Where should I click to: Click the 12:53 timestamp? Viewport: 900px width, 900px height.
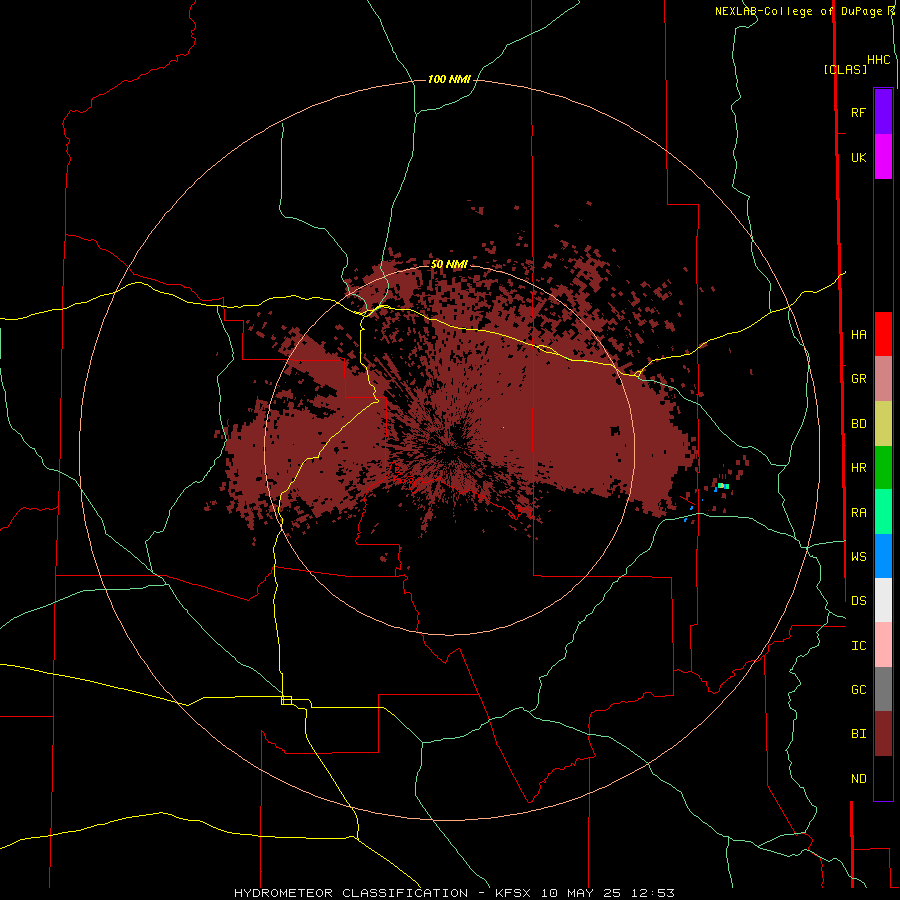pyautogui.click(x=651, y=893)
